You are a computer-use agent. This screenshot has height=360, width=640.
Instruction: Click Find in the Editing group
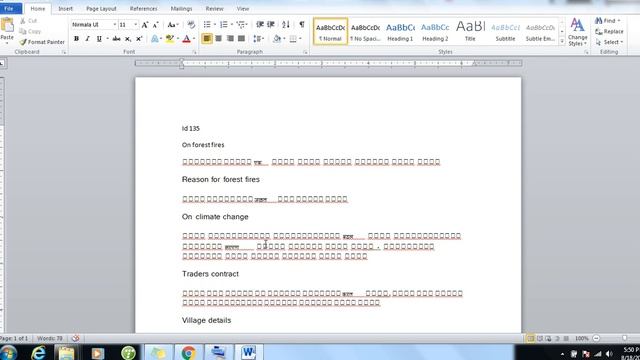coord(607,20)
